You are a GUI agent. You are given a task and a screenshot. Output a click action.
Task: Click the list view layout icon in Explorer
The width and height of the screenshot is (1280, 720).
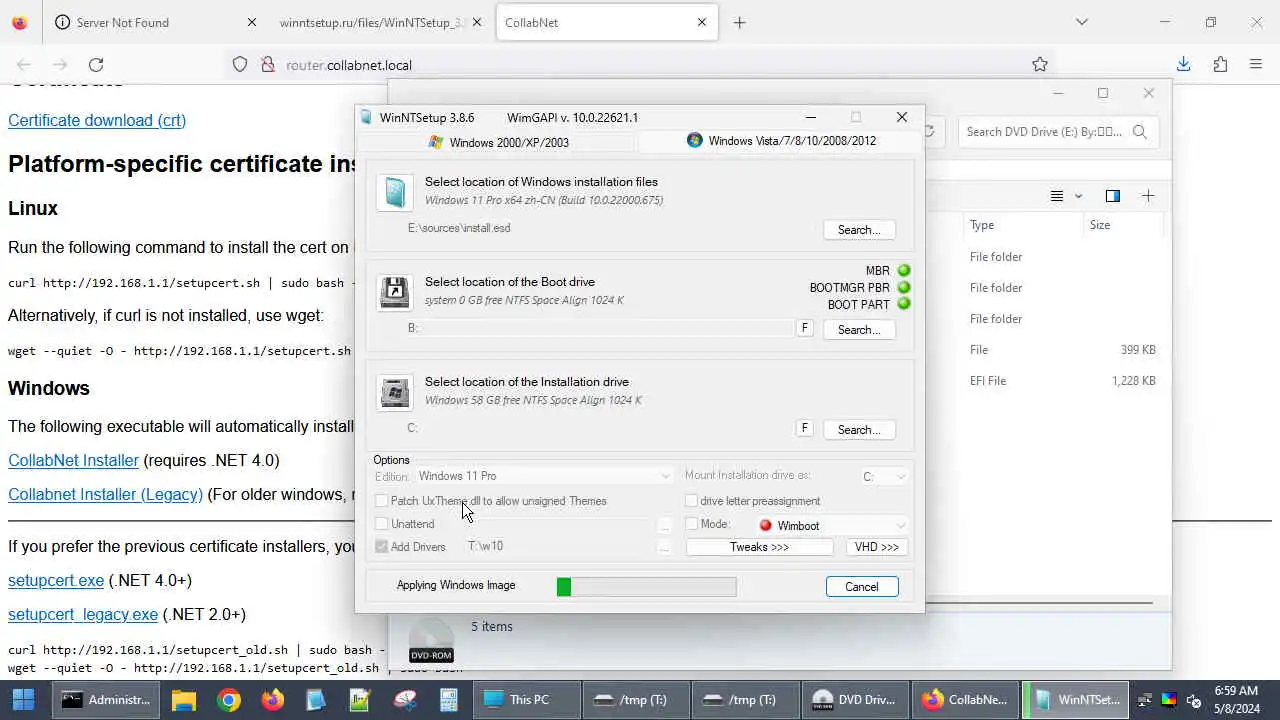click(x=1057, y=196)
